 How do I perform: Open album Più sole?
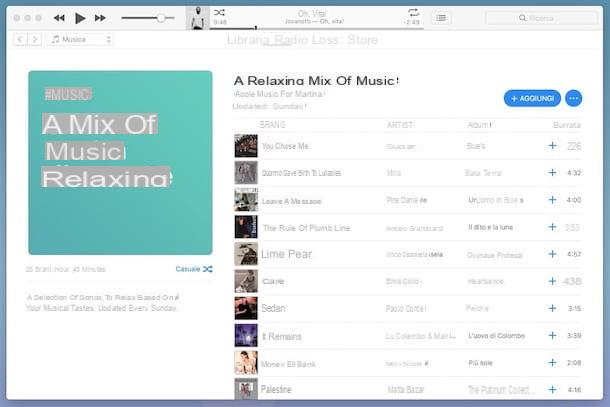click(x=480, y=363)
